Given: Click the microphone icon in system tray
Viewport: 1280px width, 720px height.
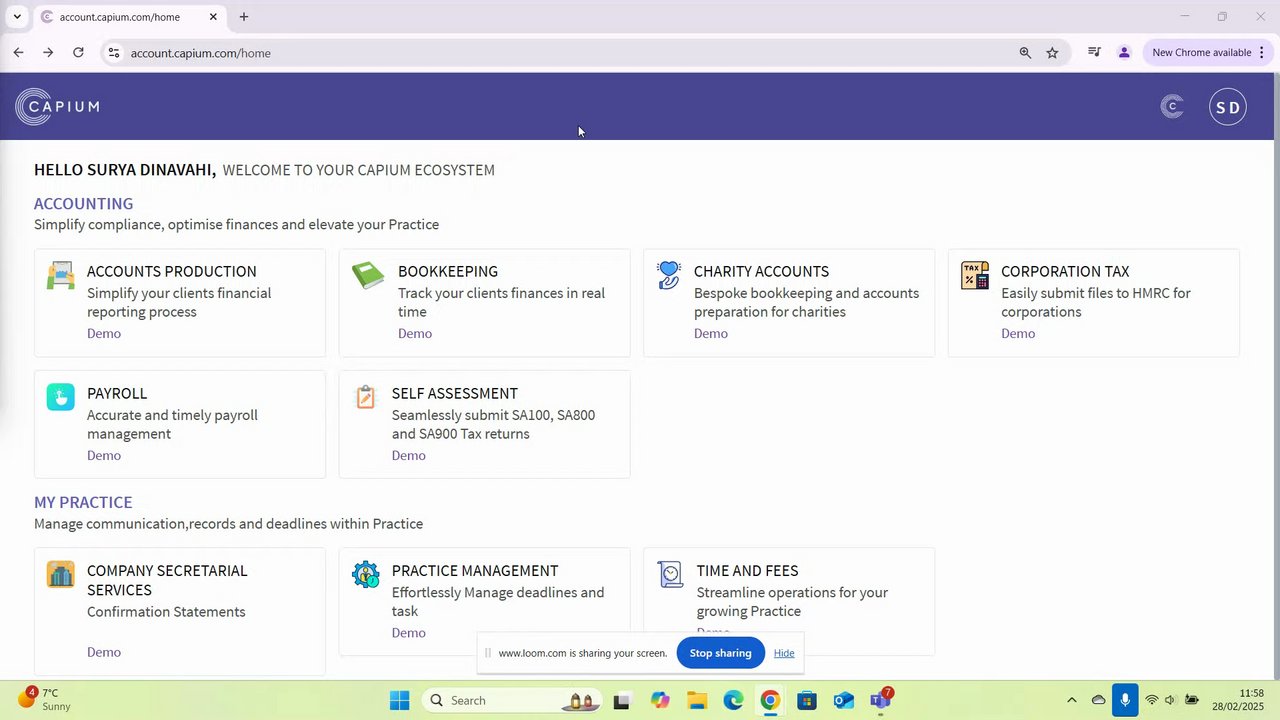Looking at the screenshot, I should (1125, 700).
